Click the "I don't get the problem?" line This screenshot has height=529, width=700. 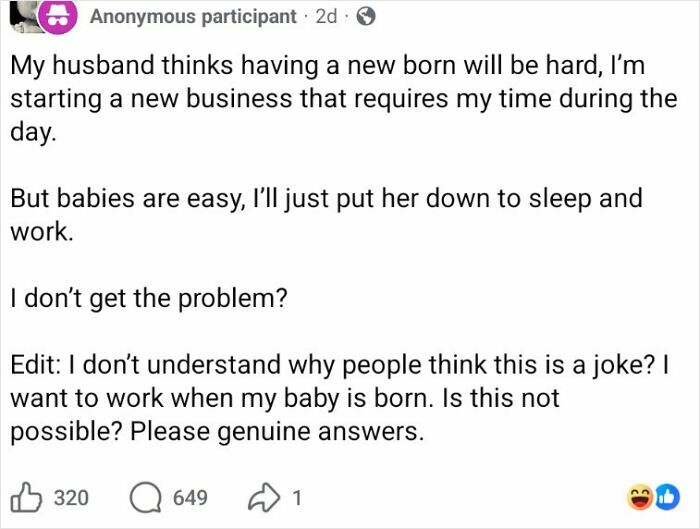point(148,296)
